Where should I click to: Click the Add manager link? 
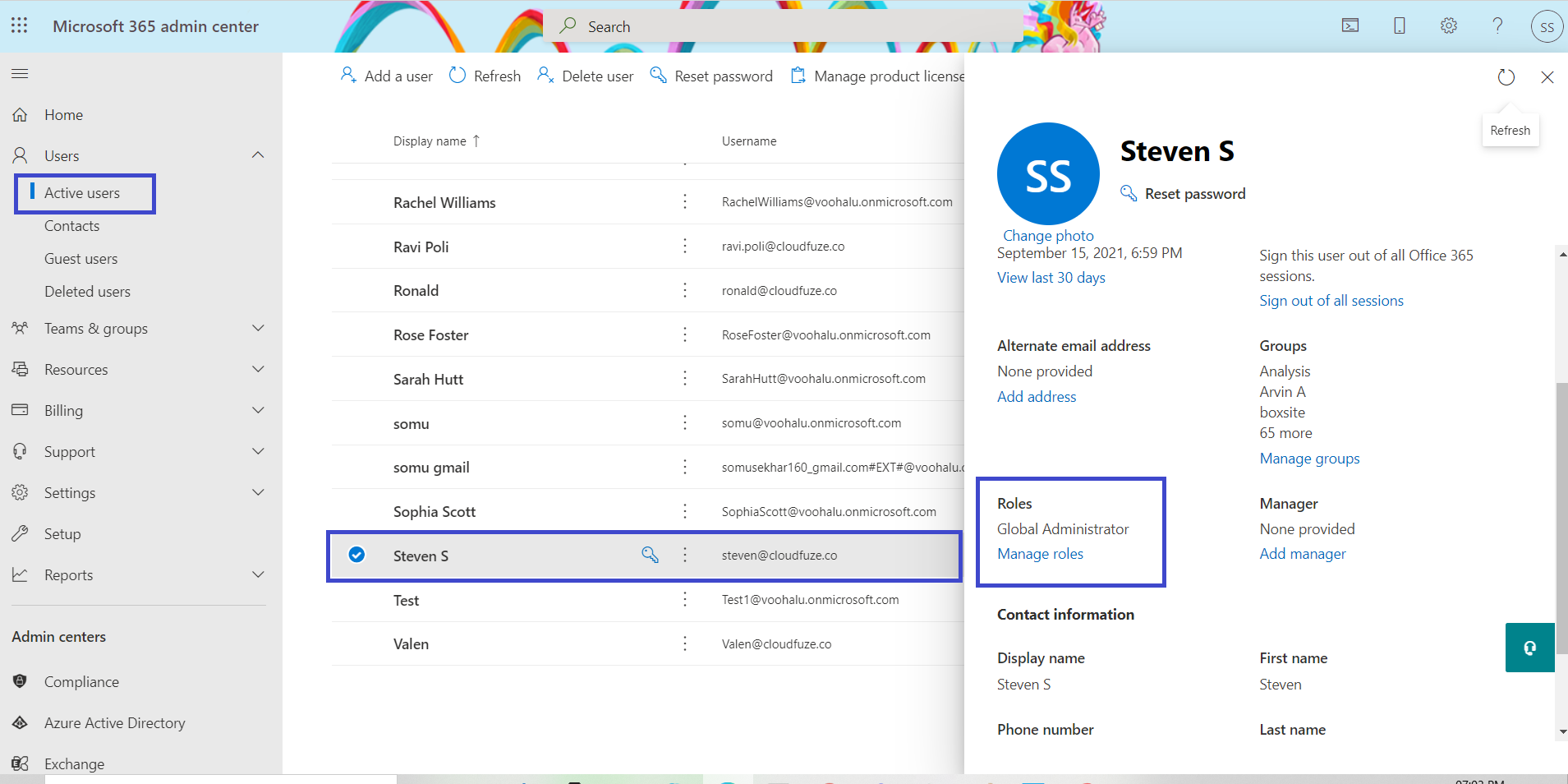[1303, 554]
